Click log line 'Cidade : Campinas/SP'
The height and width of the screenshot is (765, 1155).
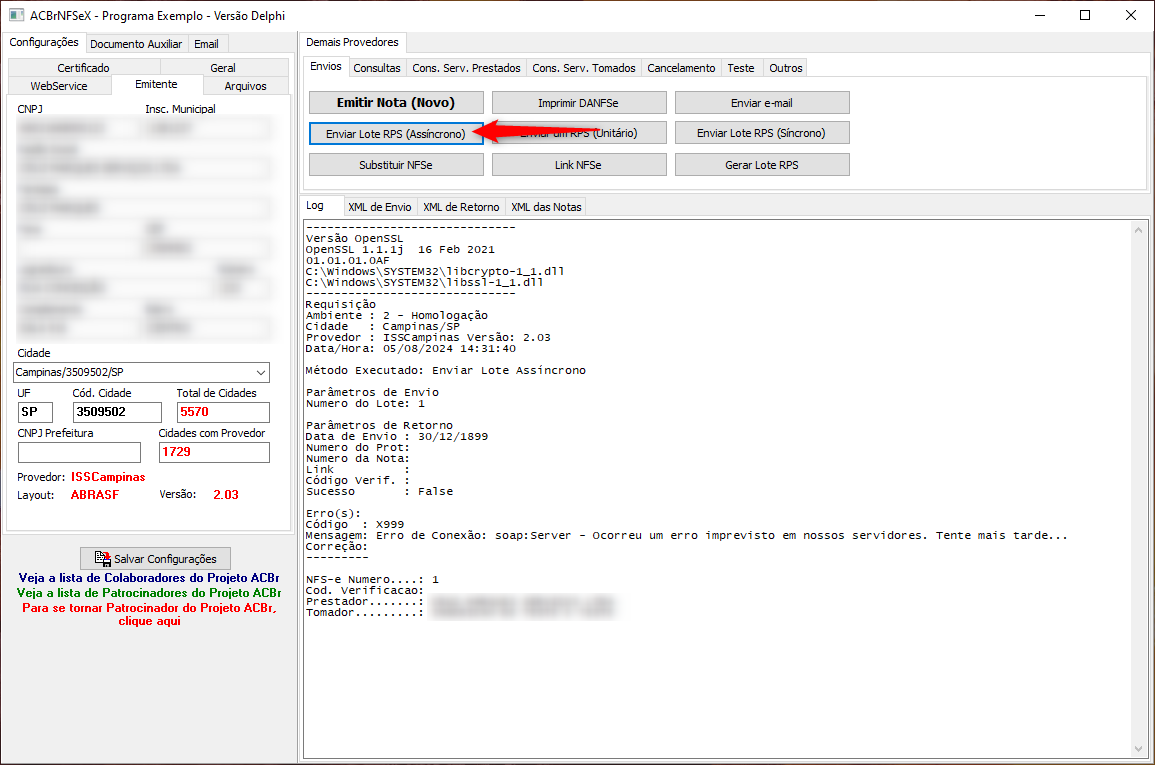pos(382,326)
